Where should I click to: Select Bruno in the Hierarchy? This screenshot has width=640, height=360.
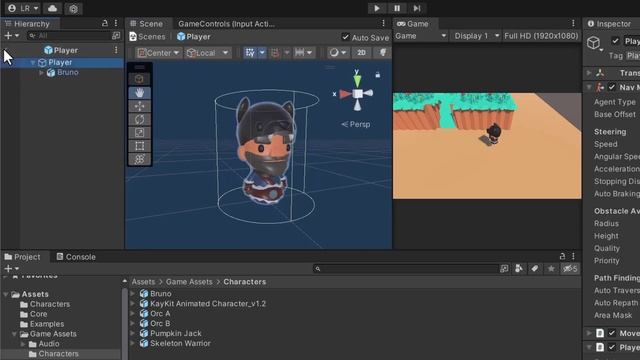(x=67, y=72)
